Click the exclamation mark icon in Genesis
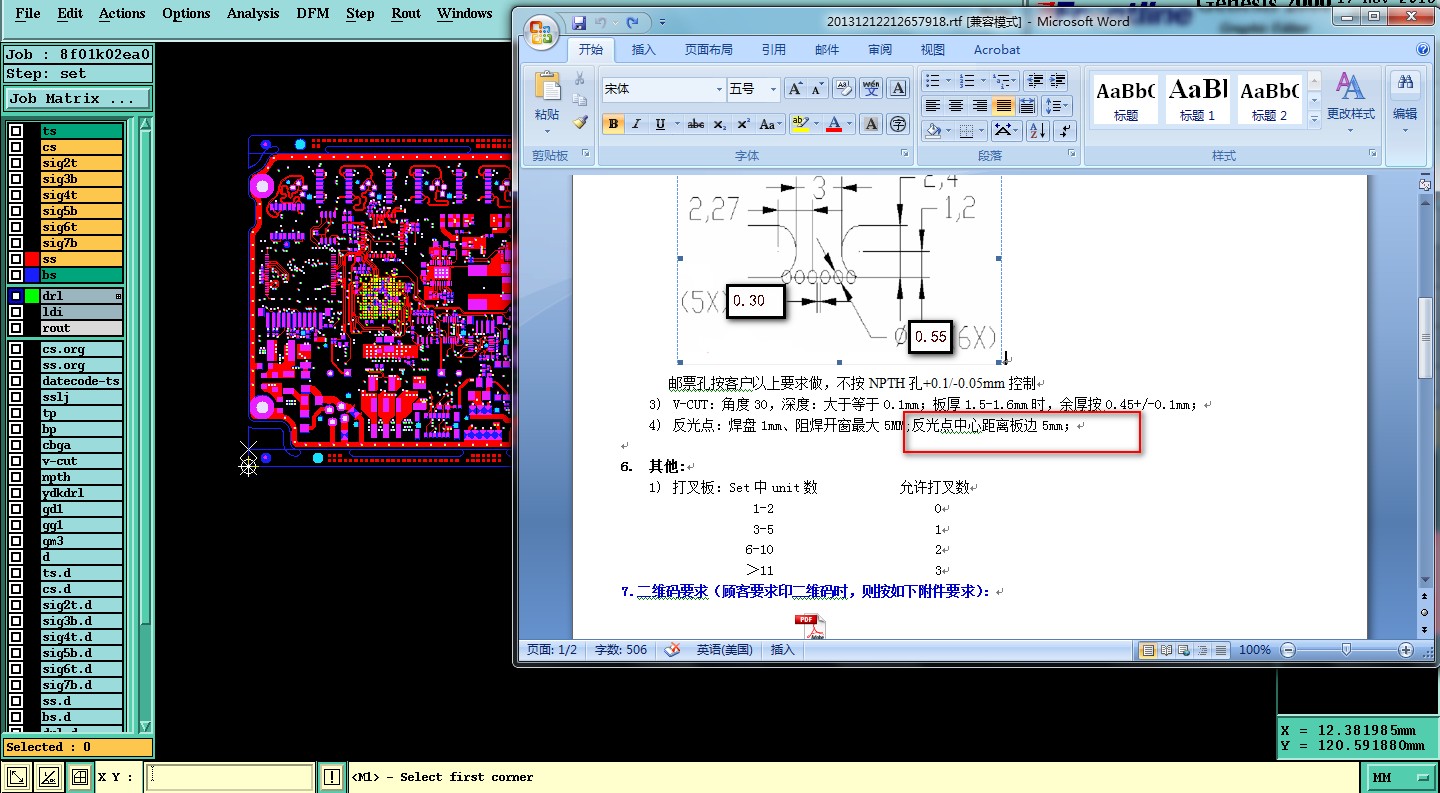The height and width of the screenshot is (793, 1440). coord(333,777)
